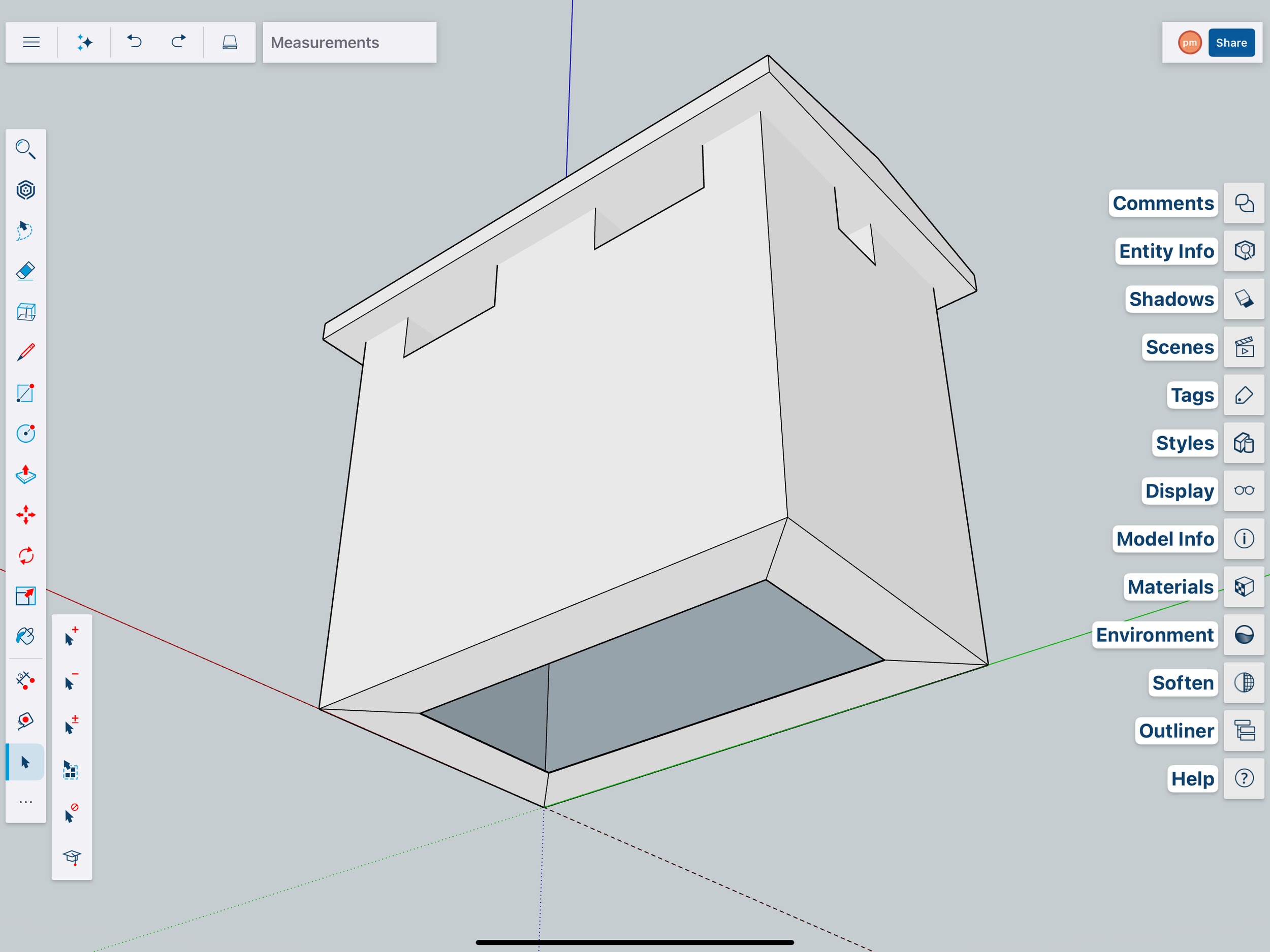Click the deselect arrow with prohibition sign
1270x952 pixels.
[x=71, y=814]
